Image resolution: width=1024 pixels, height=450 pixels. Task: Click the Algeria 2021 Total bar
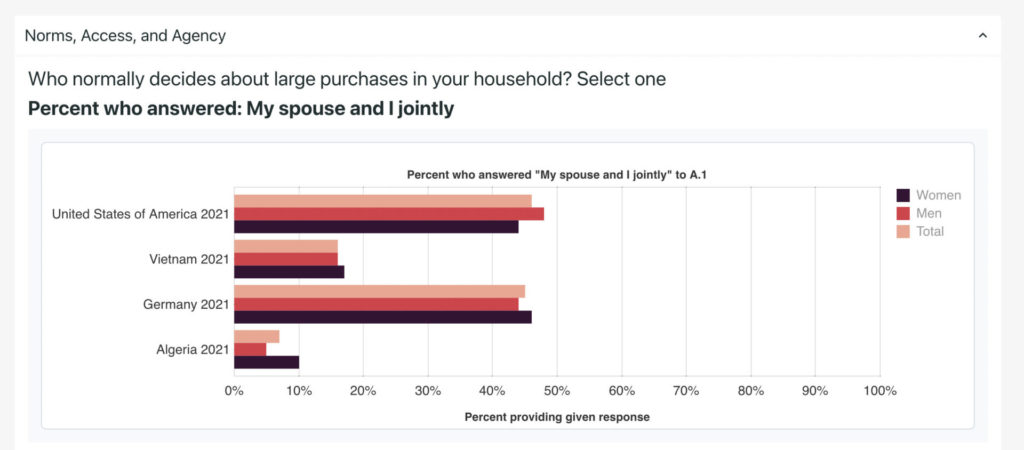(256, 337)
